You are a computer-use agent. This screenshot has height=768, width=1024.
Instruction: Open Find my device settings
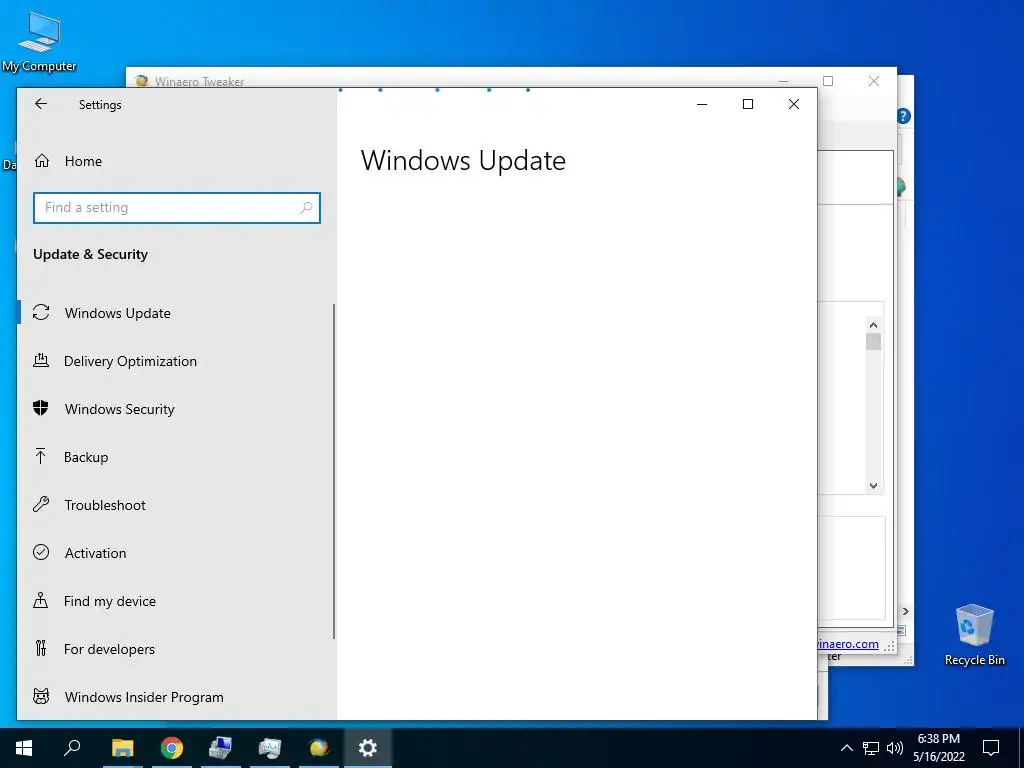tap(176, 601)
